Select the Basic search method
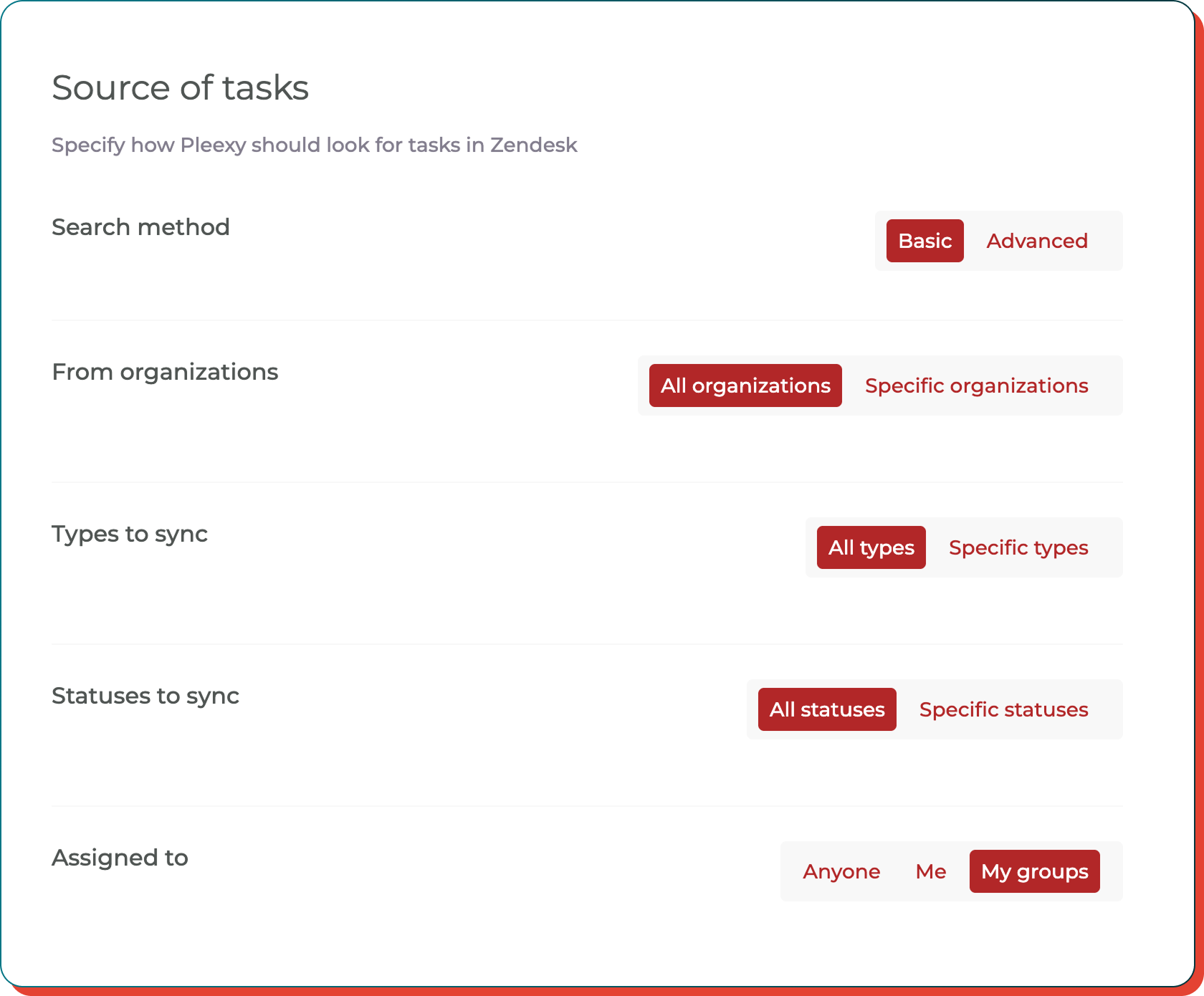The image size is (1204, 996). (x=924, y=241)
